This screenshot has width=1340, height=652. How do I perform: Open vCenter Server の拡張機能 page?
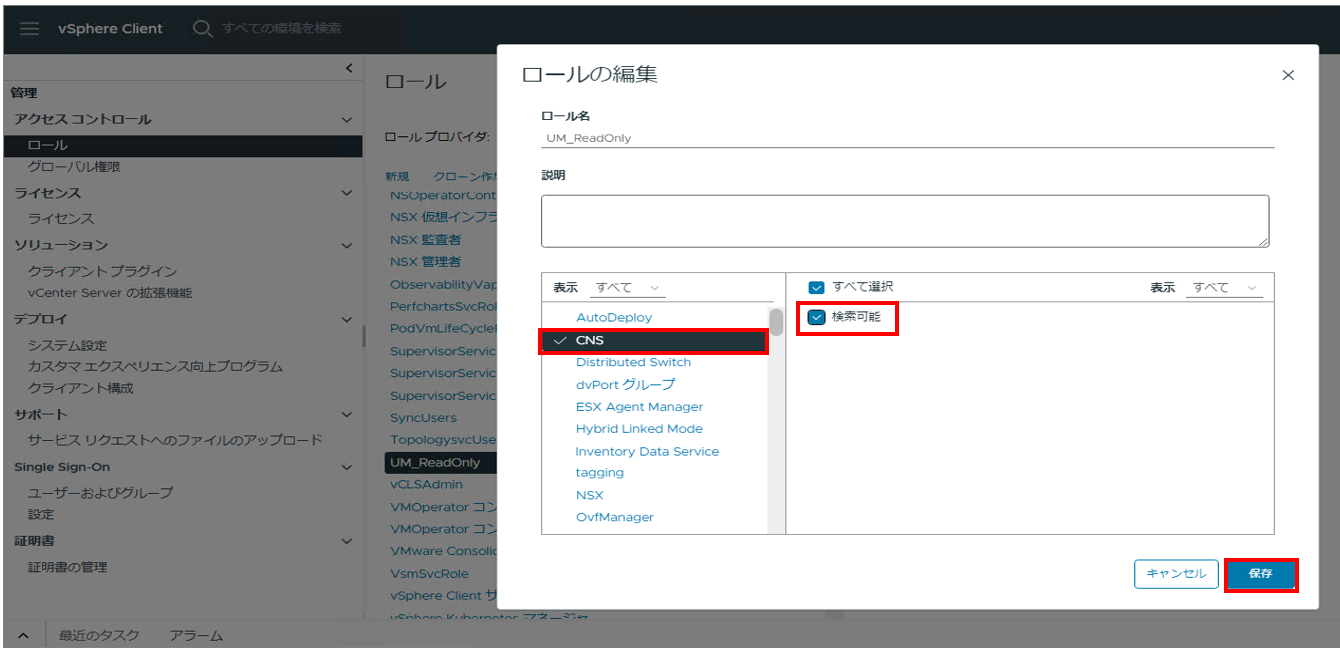tap(110, 293)
